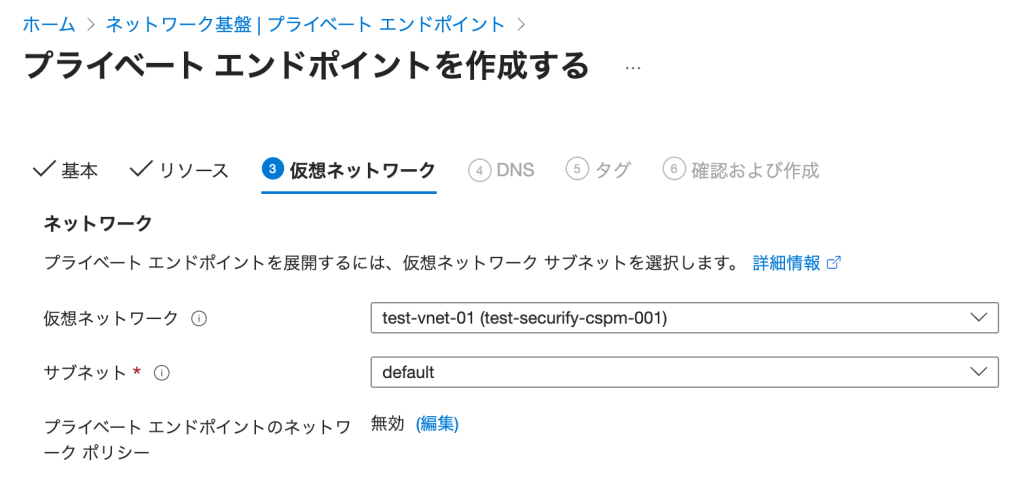The image size is (1024, 494).
Task: Switch to the DNS tab
Action: [514, 170]
